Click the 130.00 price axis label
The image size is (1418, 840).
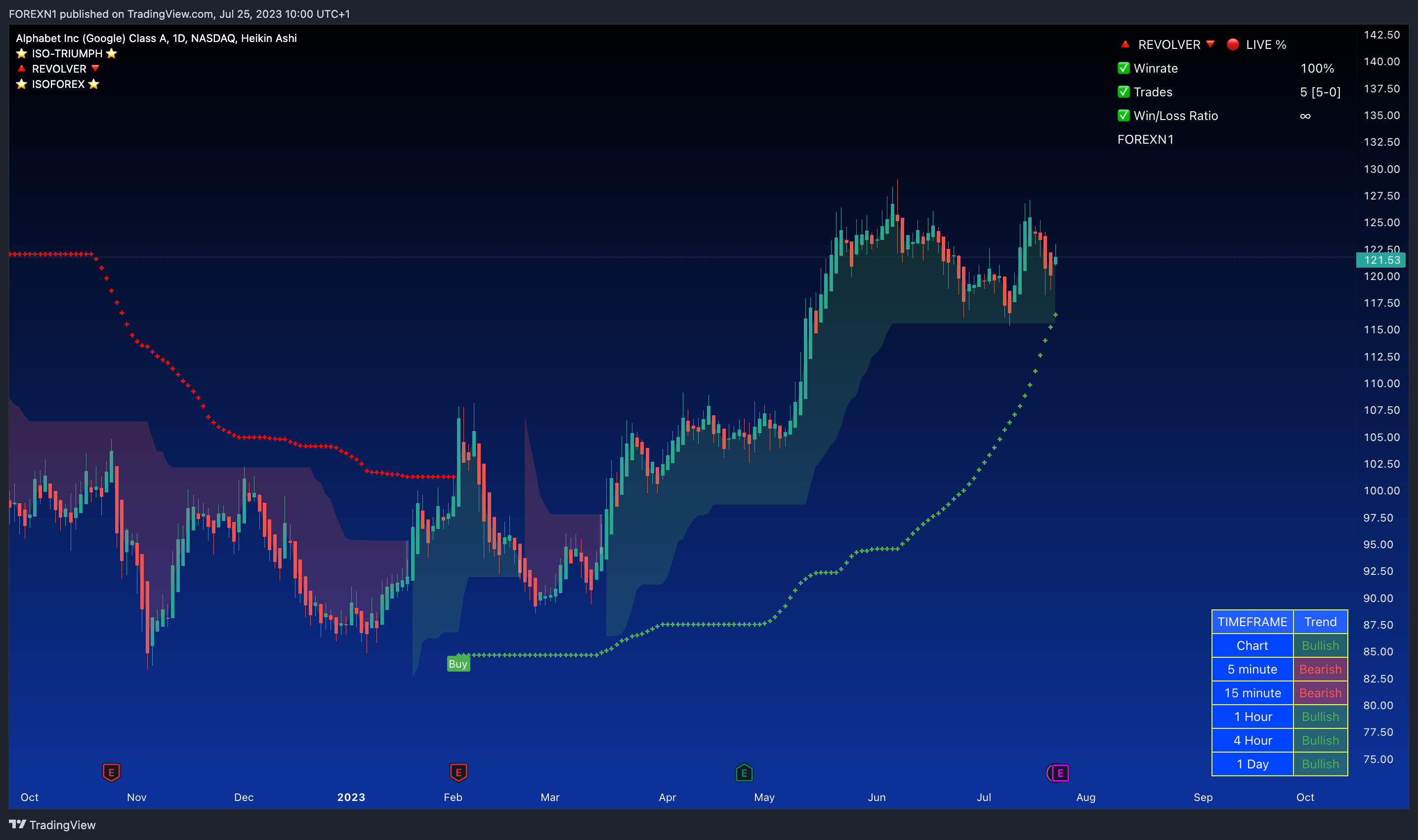pyautogui.click(x=1382, y=169)
